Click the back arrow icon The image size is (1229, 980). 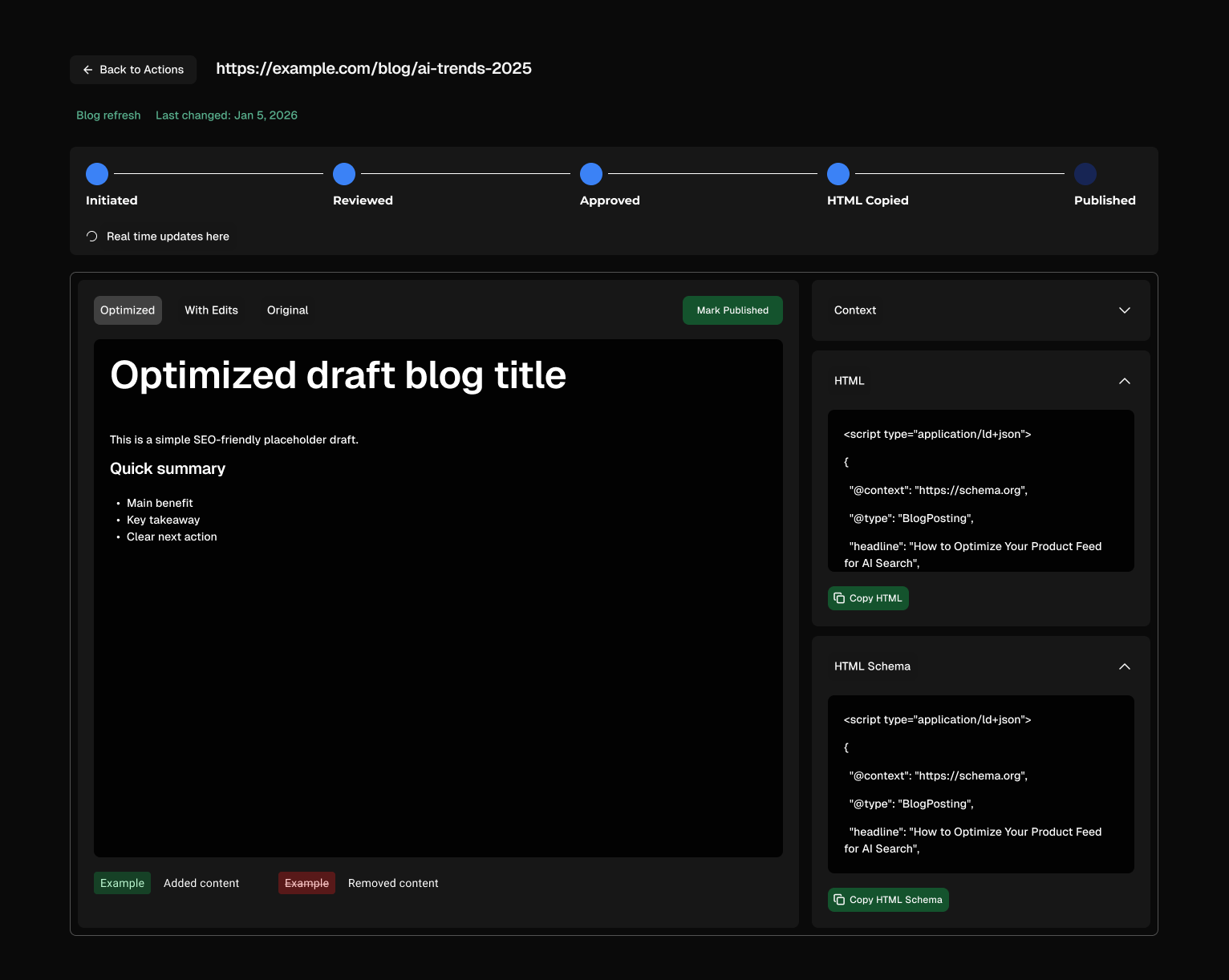click(x=88, y=70)
